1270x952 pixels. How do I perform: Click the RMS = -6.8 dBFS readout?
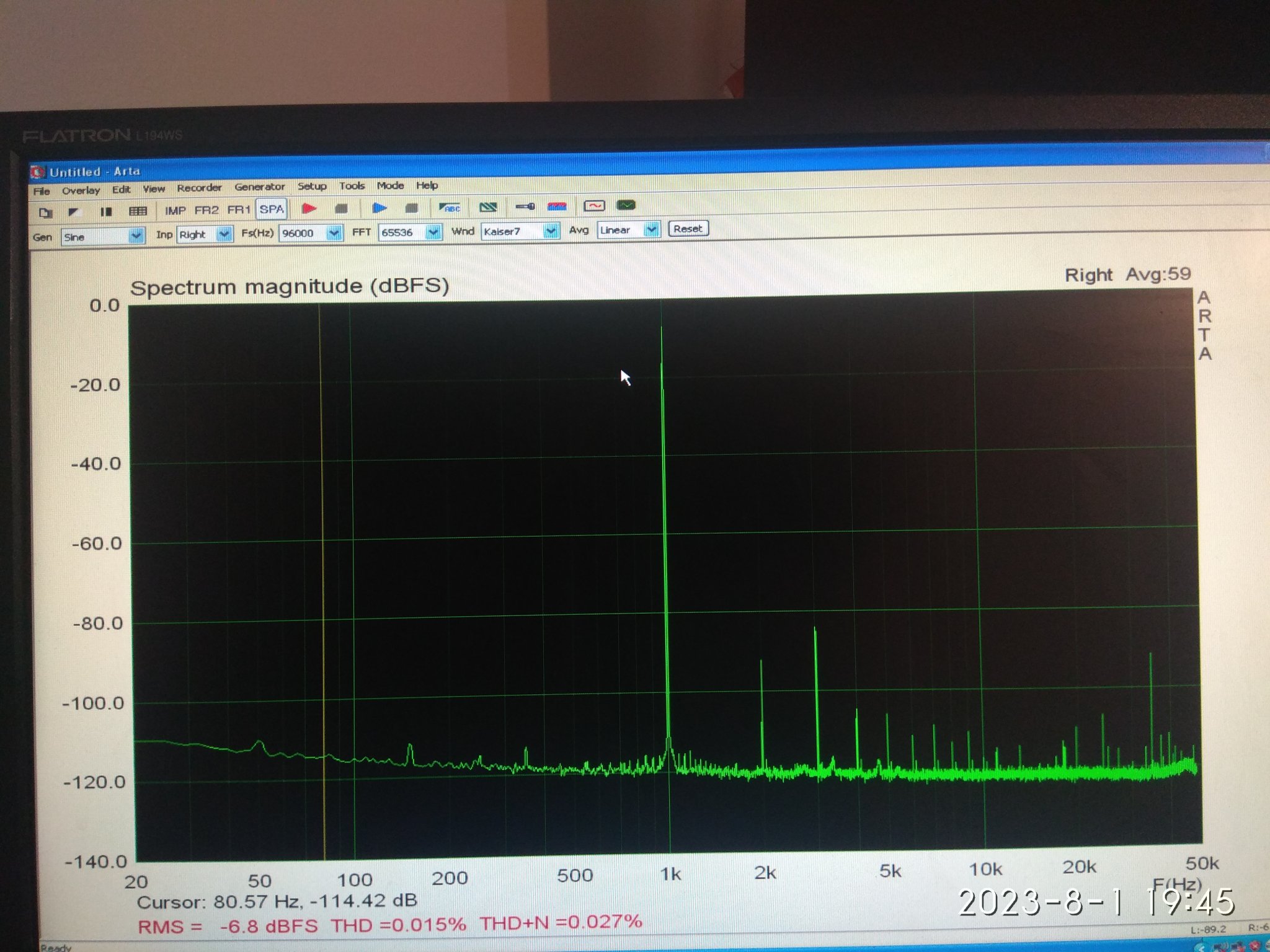228,927
